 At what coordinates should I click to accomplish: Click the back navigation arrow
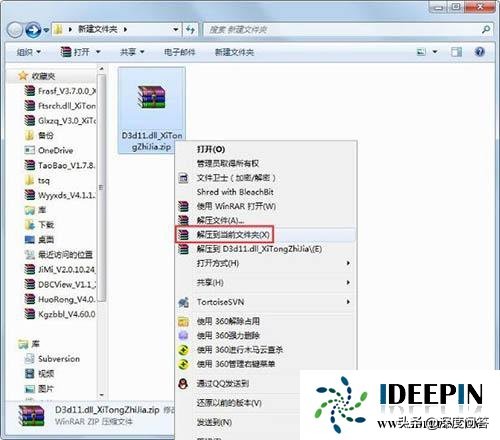[14, 30]
